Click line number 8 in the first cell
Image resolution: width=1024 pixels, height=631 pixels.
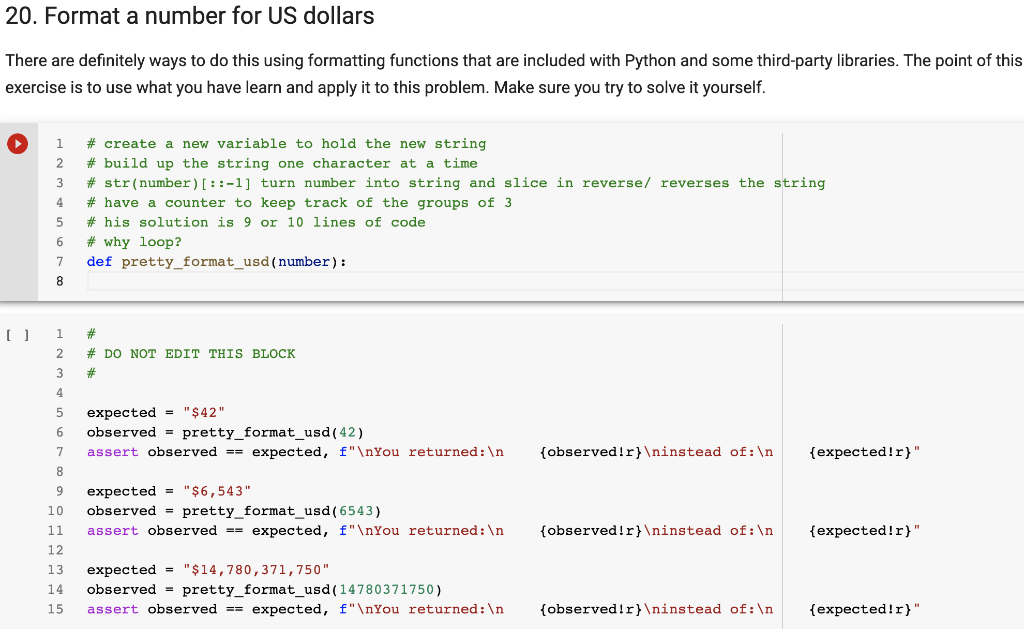(x=59, y=281)
